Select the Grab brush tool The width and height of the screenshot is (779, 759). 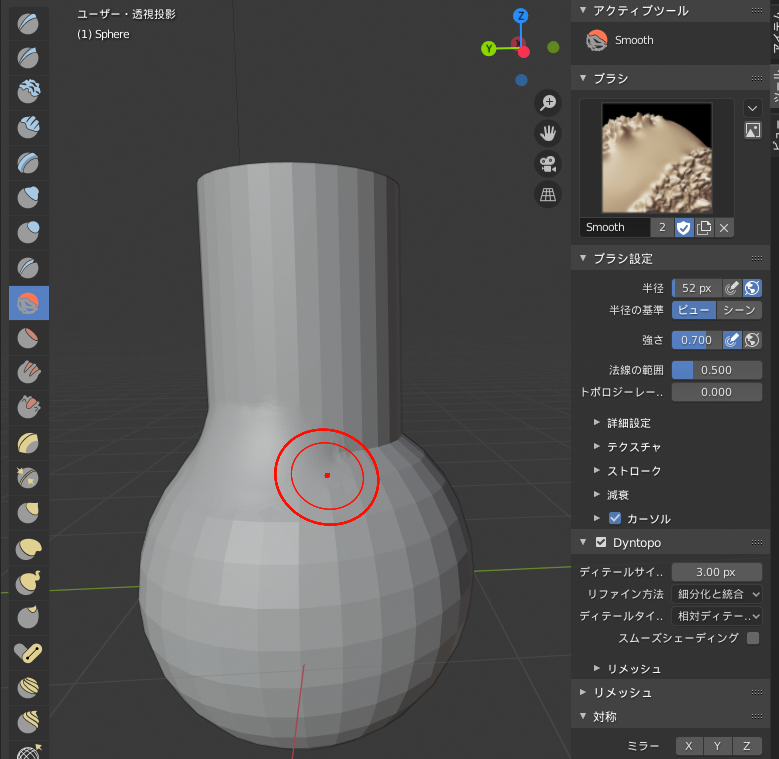pos(28,513)
